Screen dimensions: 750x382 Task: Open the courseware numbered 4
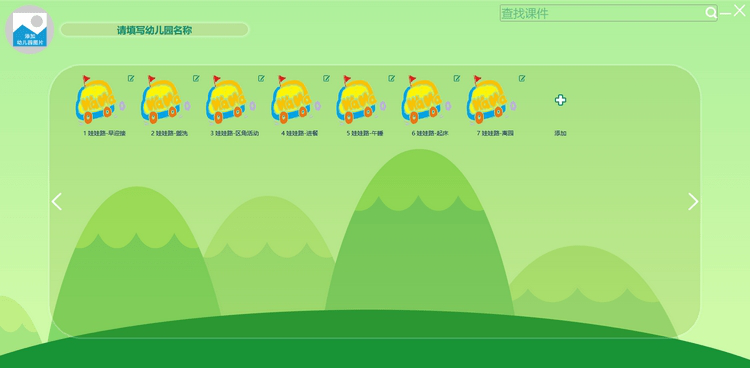(296, 100)
